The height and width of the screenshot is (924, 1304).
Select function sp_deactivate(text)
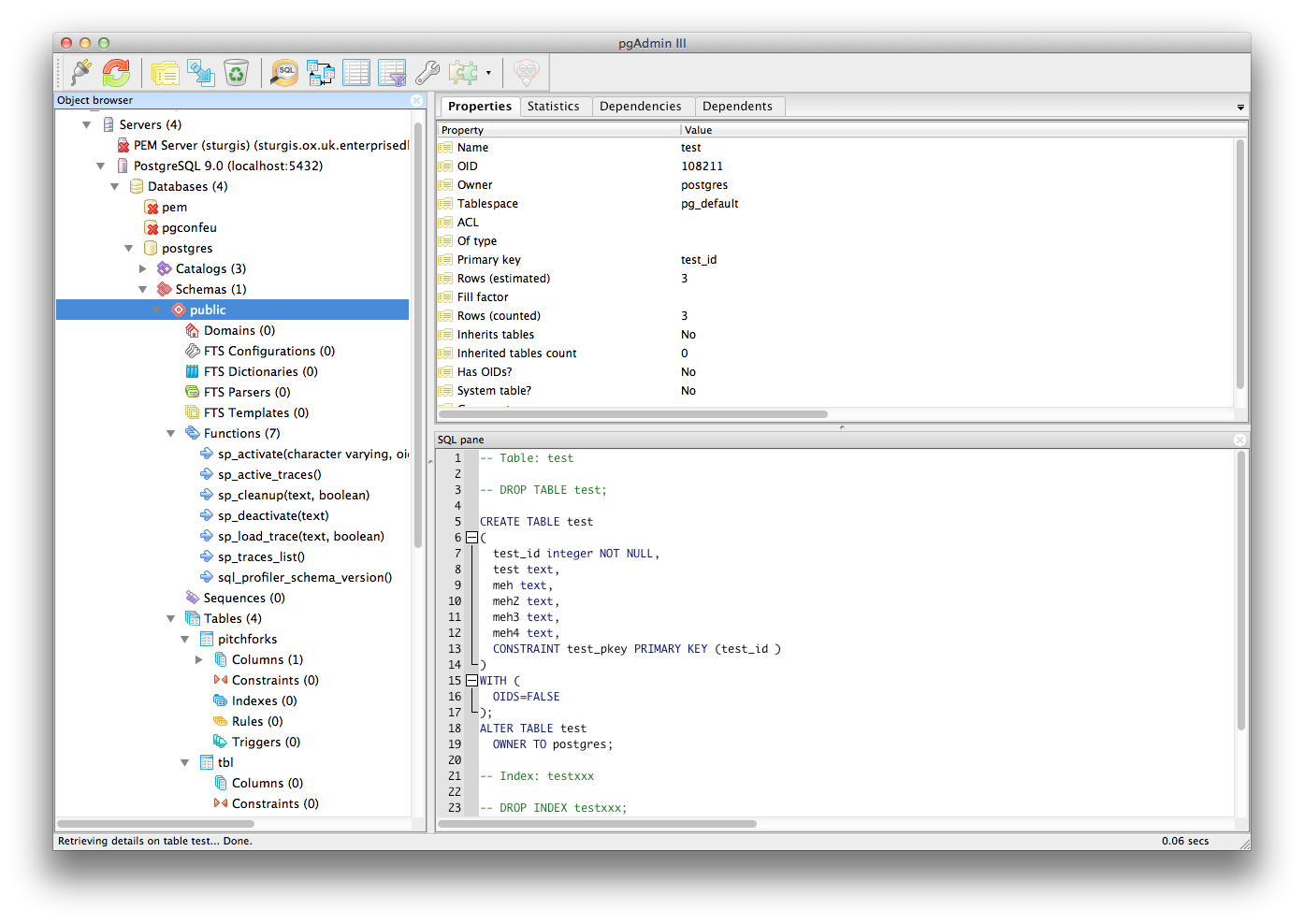coord(273,515)
